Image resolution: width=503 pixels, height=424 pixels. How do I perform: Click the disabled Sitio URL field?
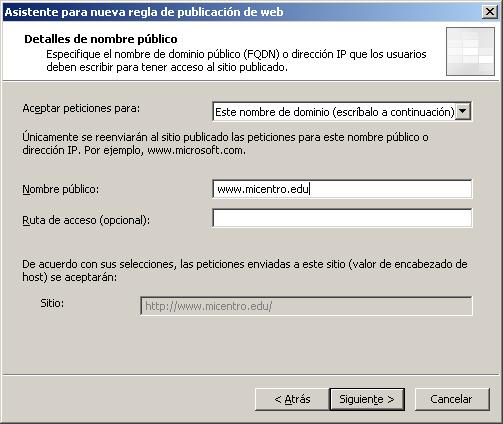point(306,306)
